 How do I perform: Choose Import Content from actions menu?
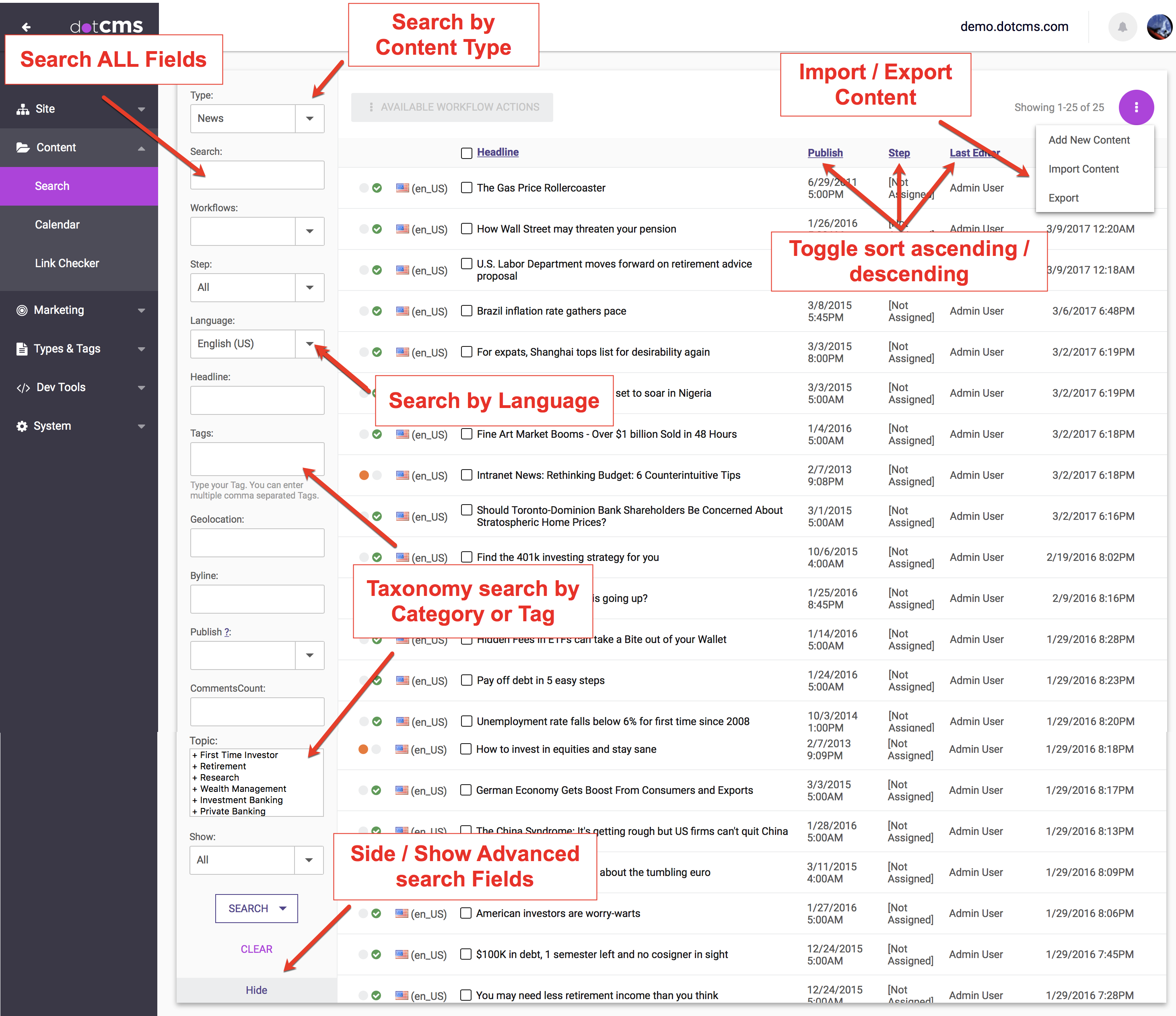pos(1083,169)
